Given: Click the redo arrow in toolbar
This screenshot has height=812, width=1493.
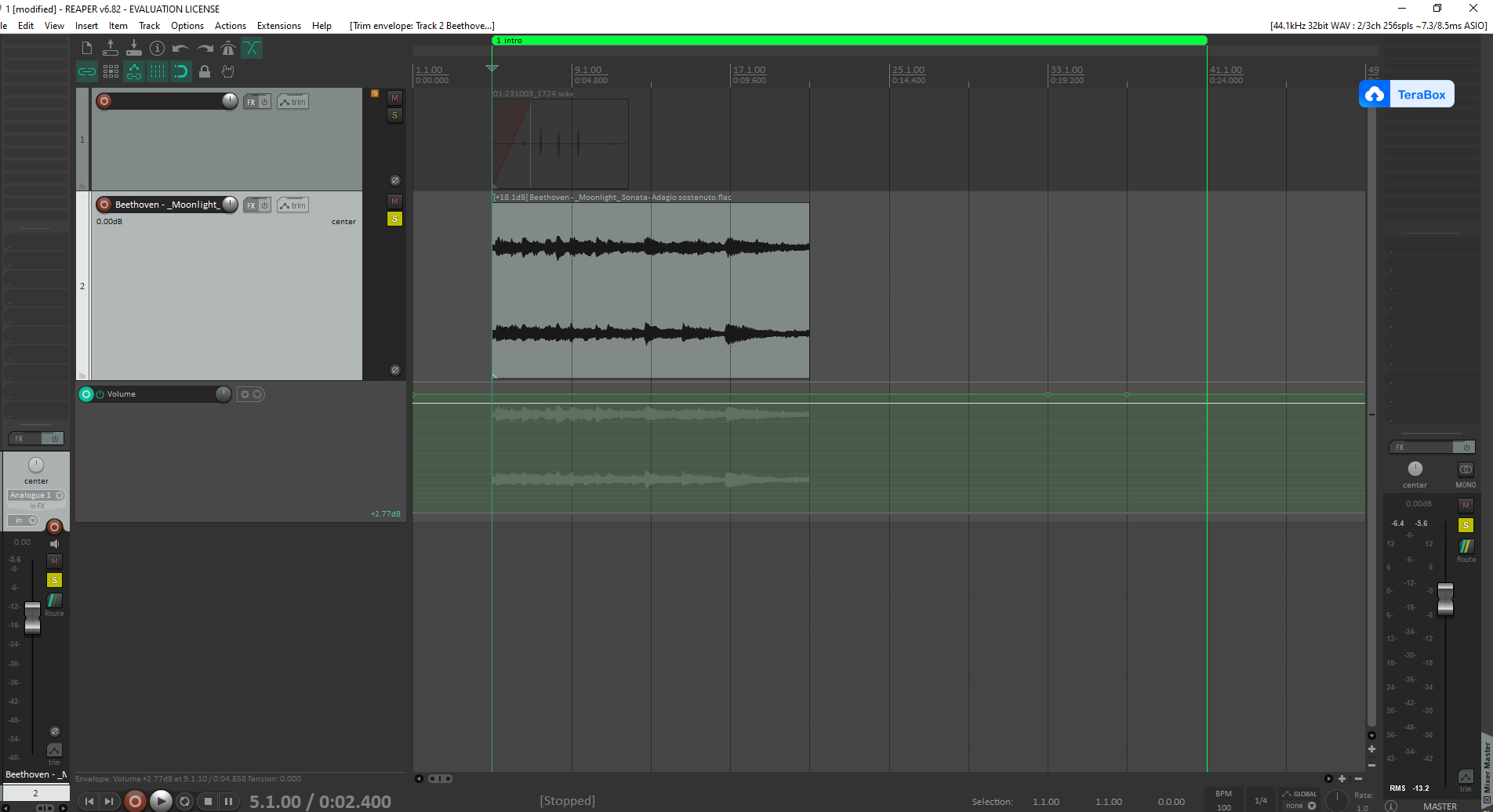Looking at the screenshot, I should pos(205,49).
